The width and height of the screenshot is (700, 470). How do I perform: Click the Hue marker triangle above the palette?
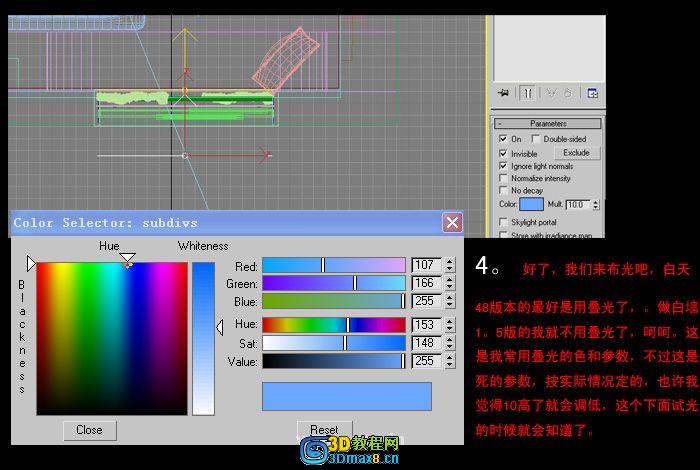[x=127, y=258]
